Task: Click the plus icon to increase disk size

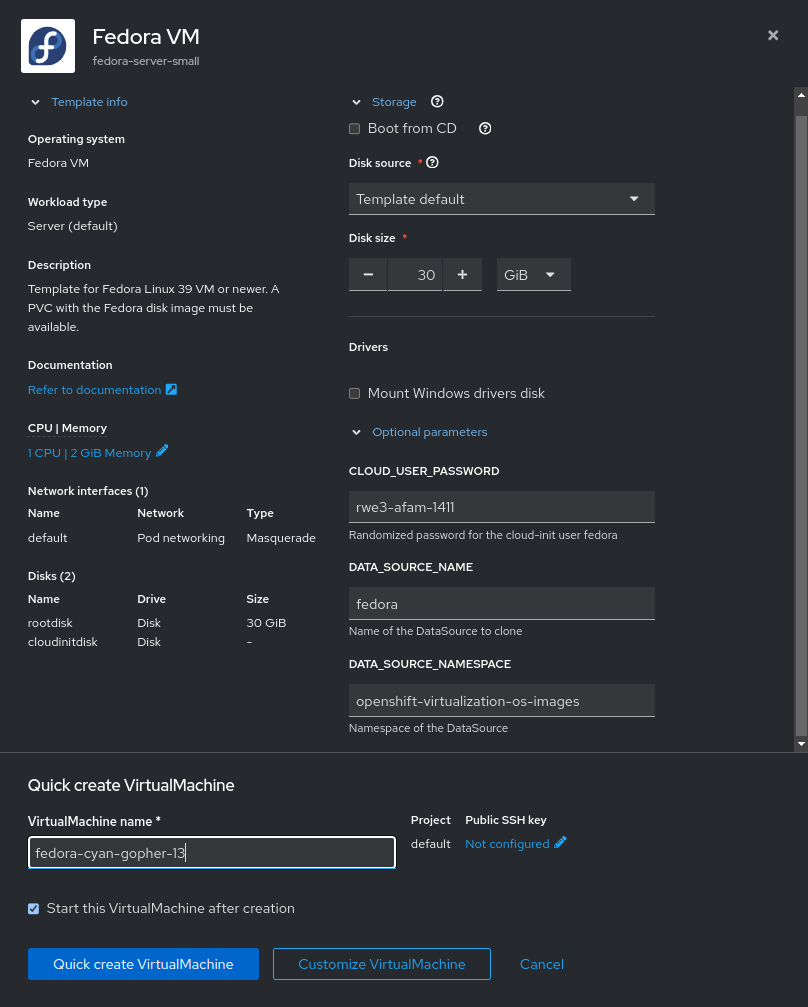Action: coord(461,274)
